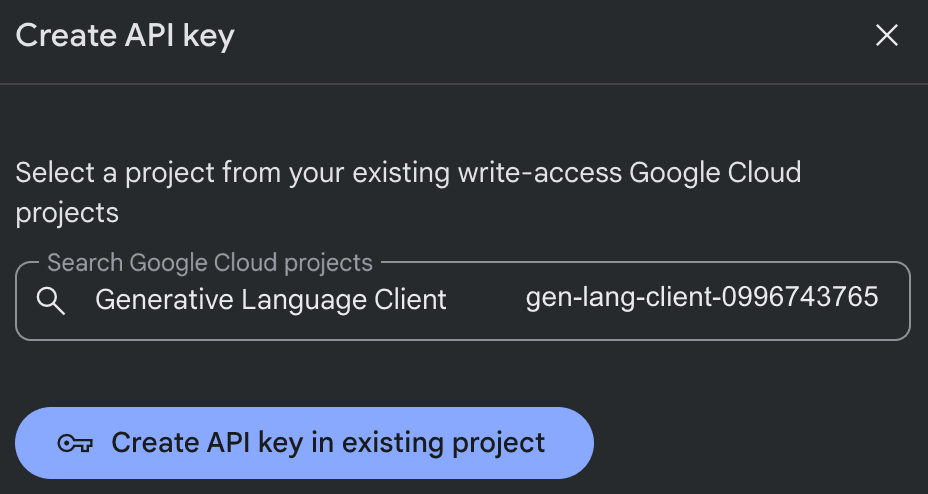Viewport: 928px width, 494px height.
Task: Click the Select a project instruction text
Action: click(408, 193)
